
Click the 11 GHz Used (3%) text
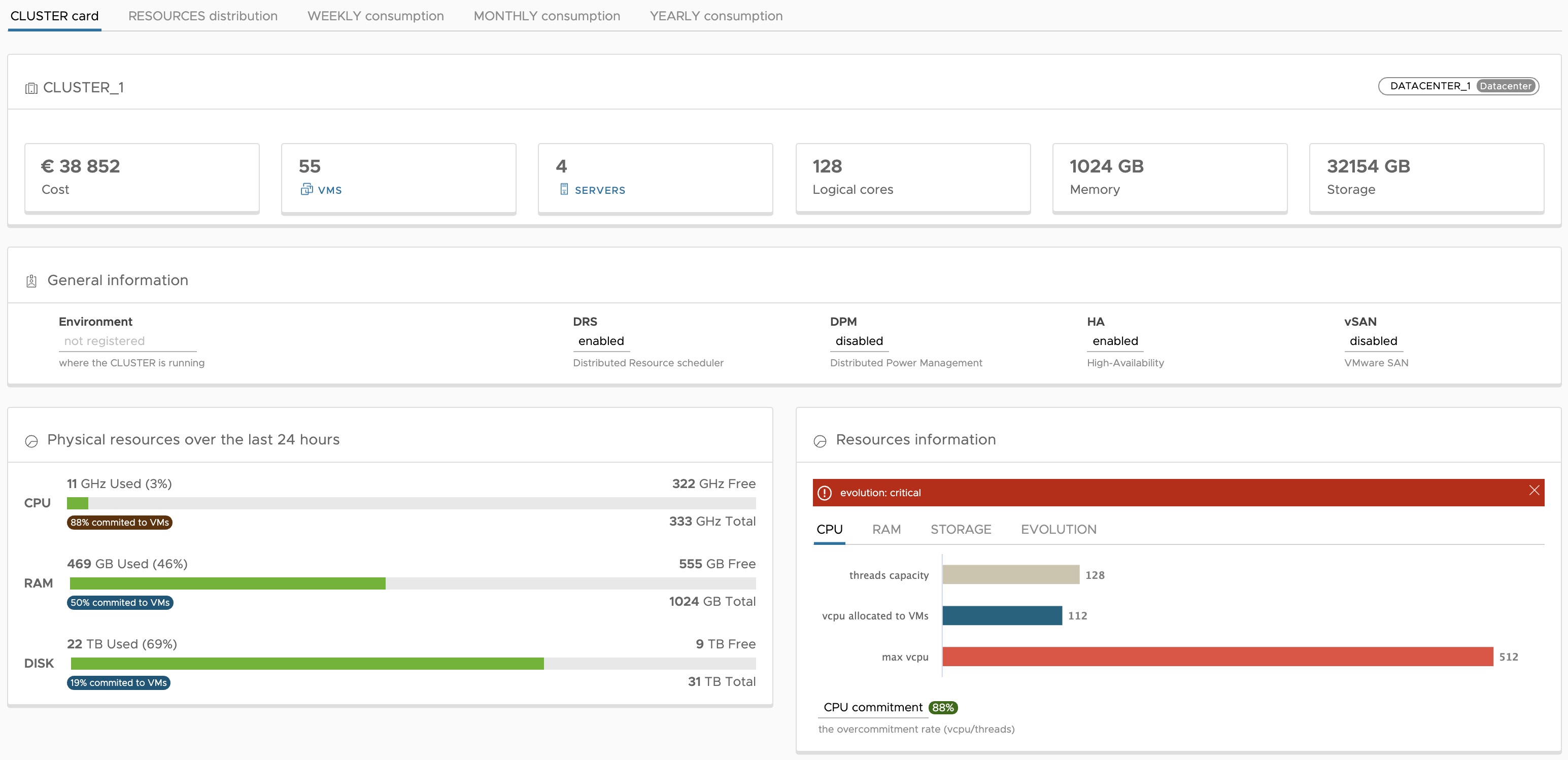(119, 483)
